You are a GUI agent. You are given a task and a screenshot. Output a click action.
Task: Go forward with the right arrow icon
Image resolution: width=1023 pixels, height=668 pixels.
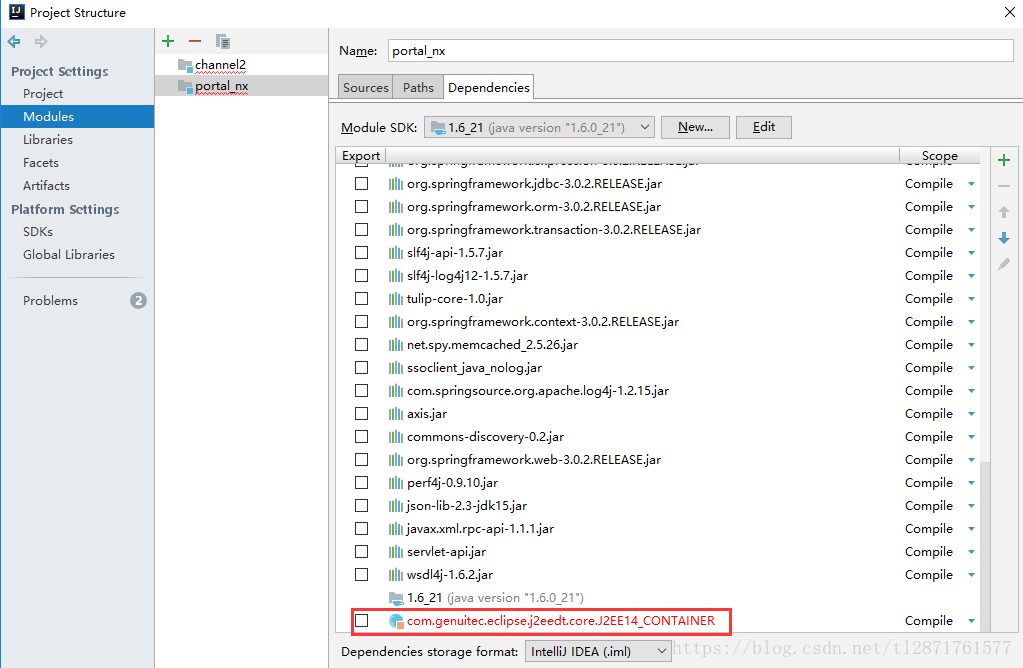41,42
